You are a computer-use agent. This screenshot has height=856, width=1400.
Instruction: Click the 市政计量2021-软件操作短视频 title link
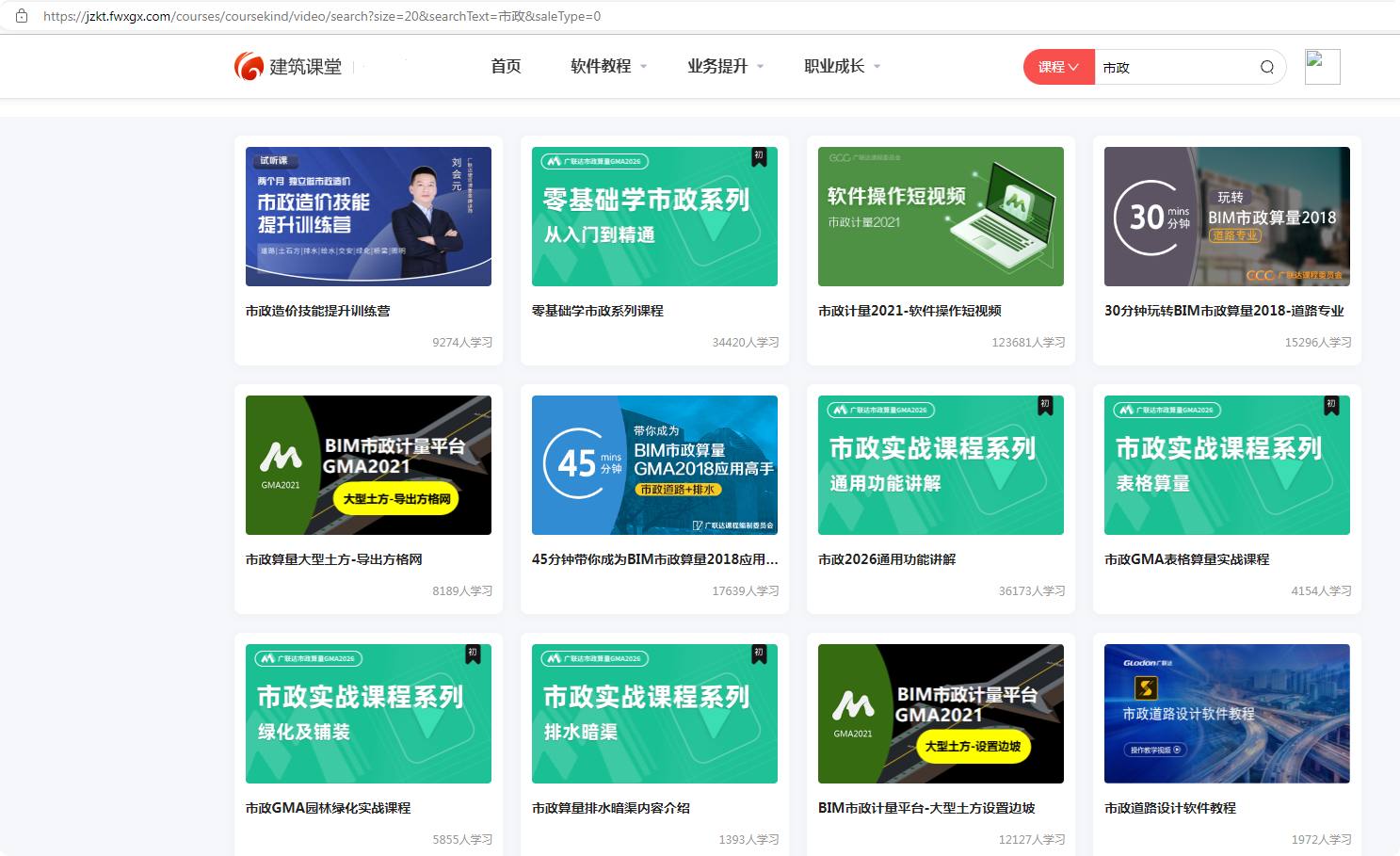pos(909,311)
